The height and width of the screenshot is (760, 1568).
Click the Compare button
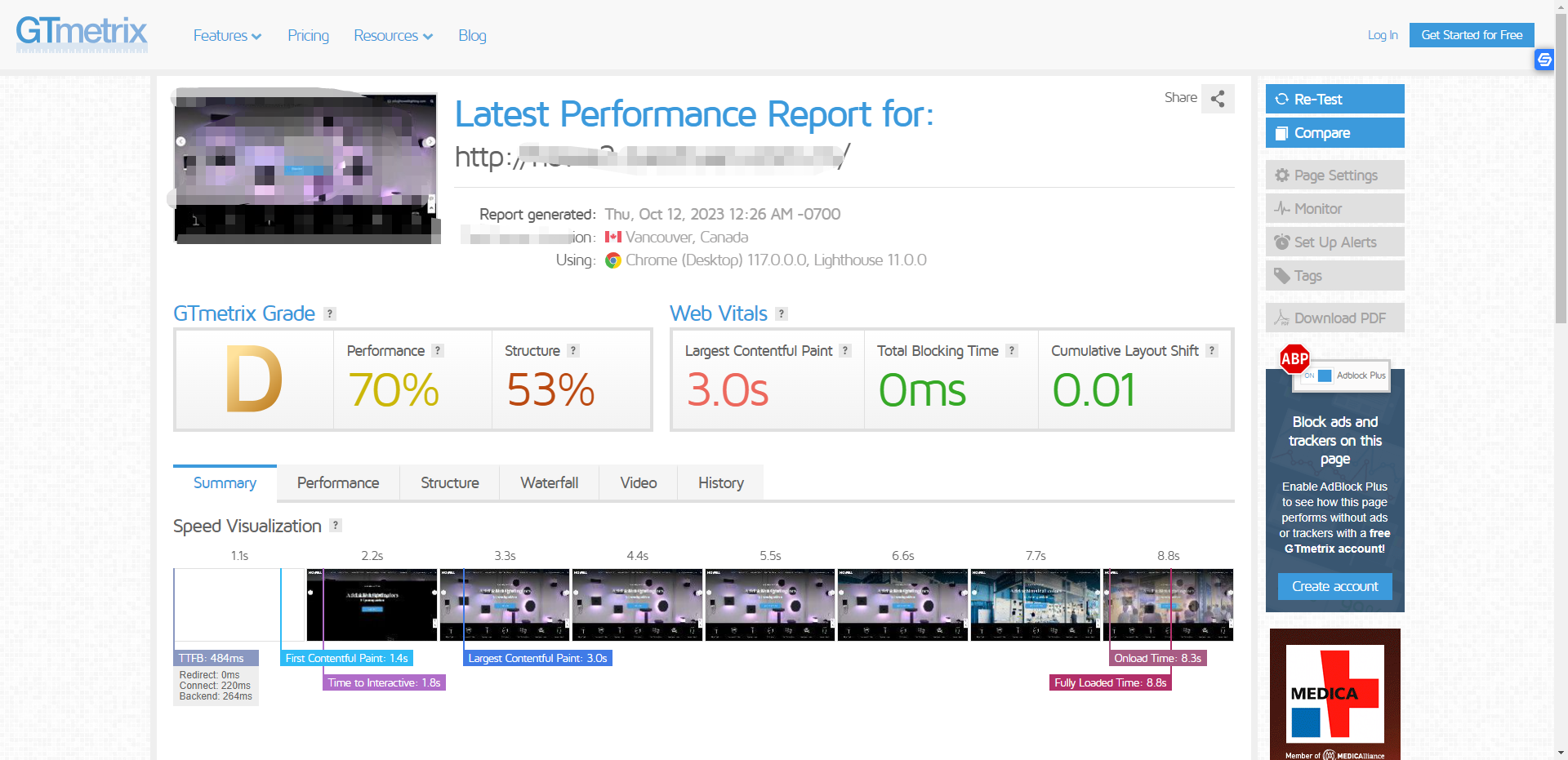pyautogui.click(x=1334, y=133)
